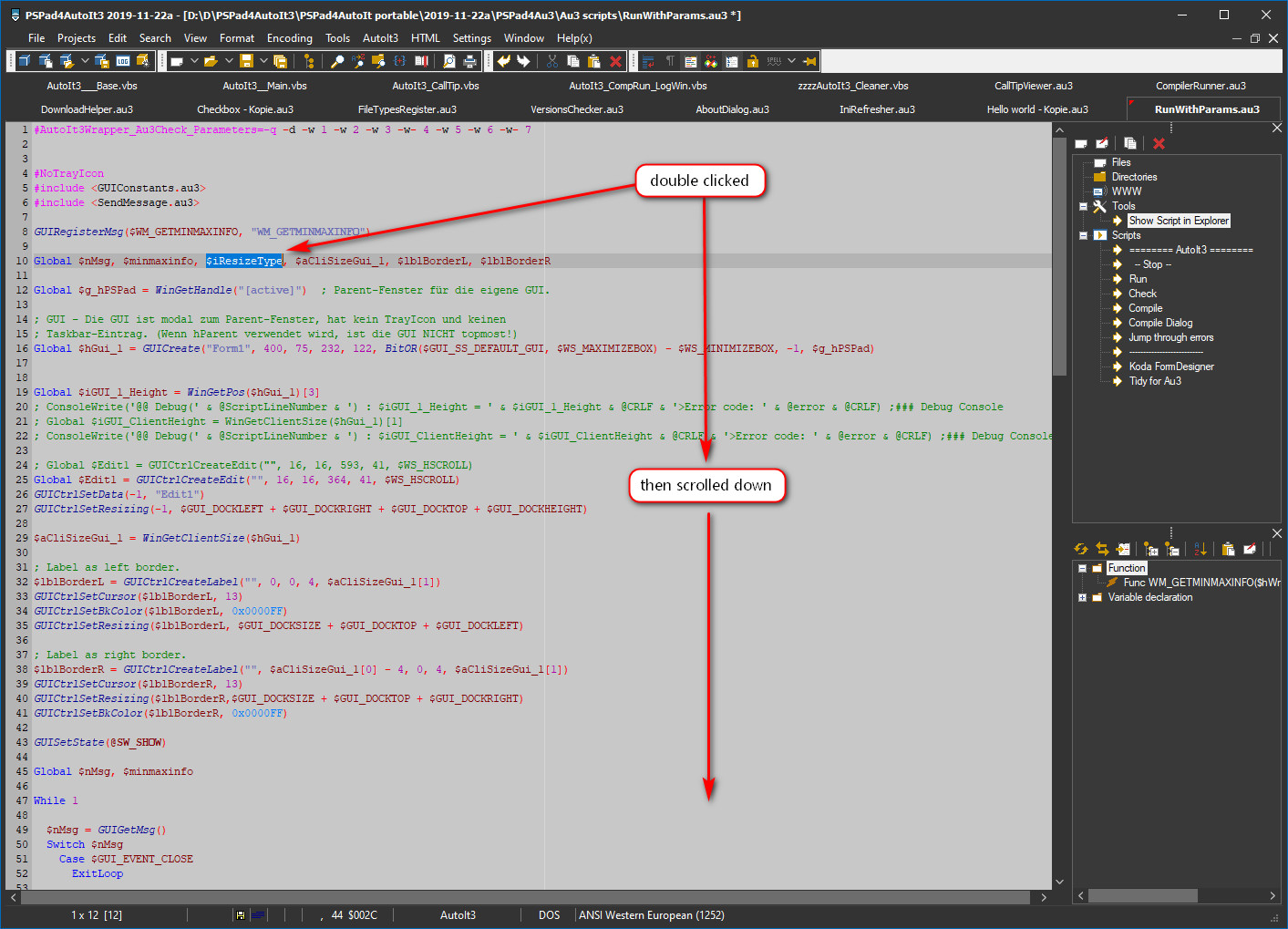Click the Save file toolbar icon

coord(246,61)
